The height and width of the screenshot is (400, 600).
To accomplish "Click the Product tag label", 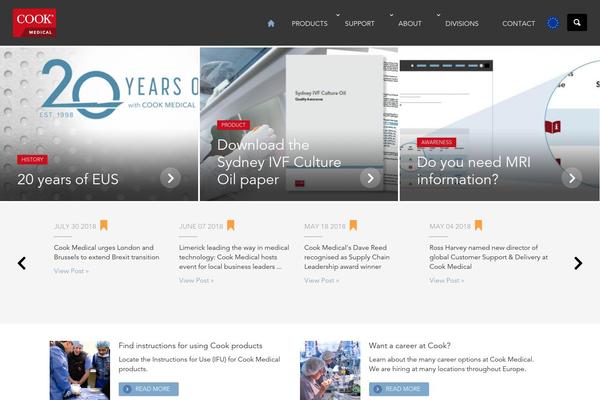I will click(233, 125).
